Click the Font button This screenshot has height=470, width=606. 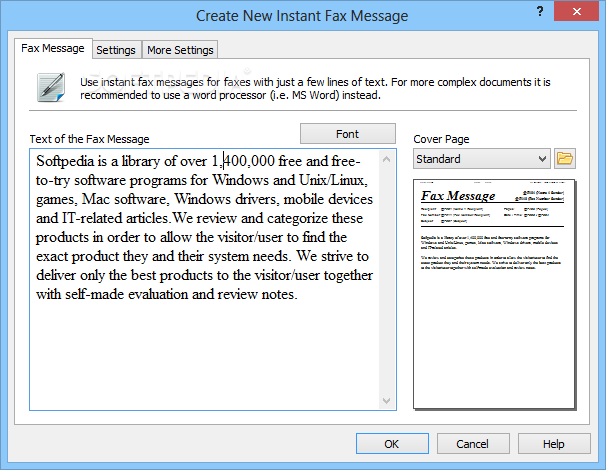point(347,134)
